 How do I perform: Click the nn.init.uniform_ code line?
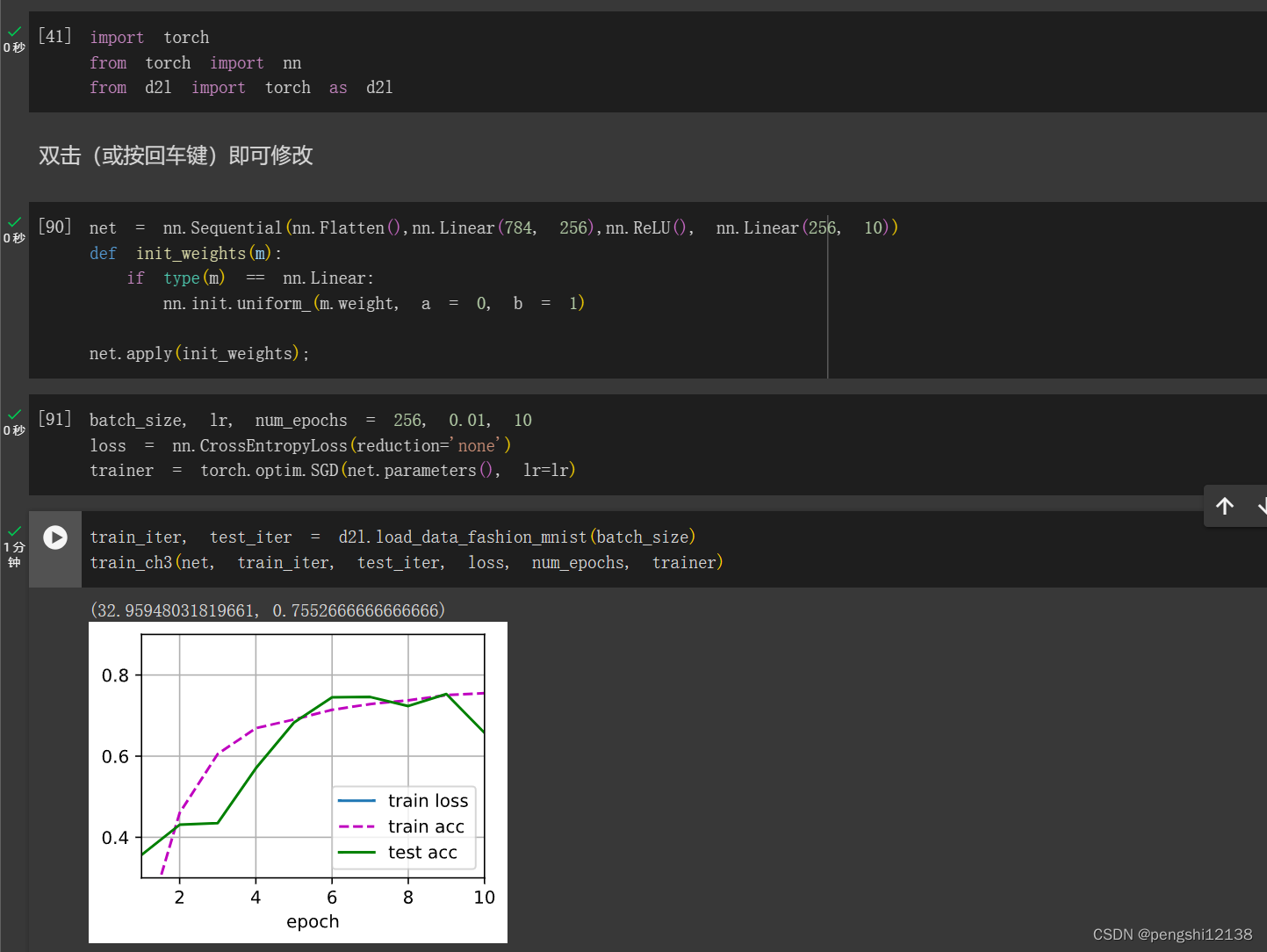tap(373, 304)
